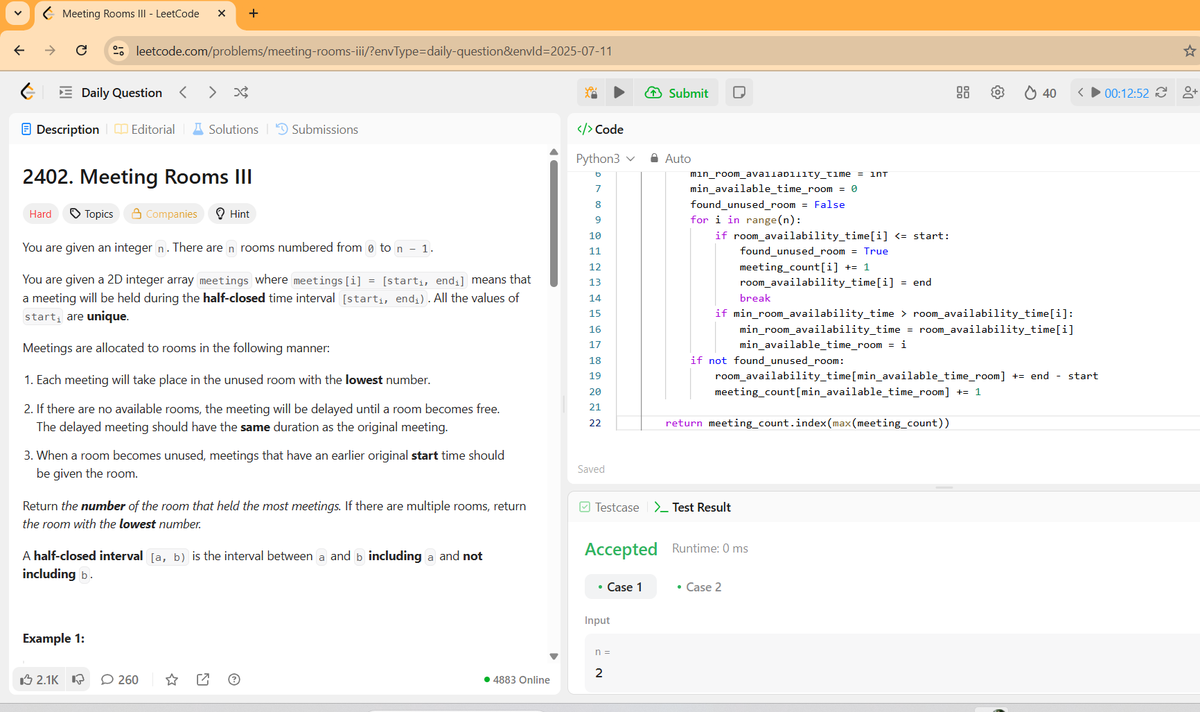Click the streak flame counter 40
The width and height of the screenshot is (1200, 712).
[1040, 93]
